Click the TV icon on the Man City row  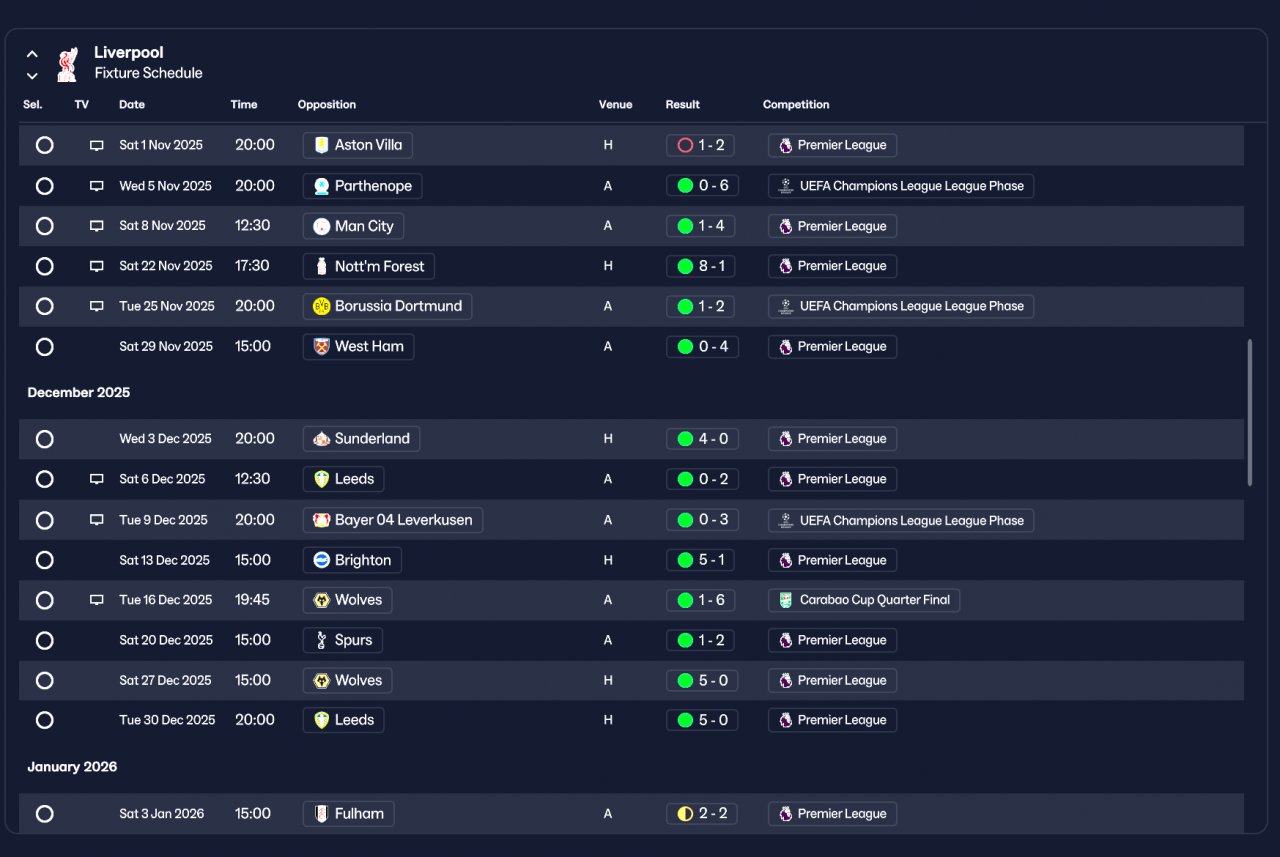pyautogui.click(x=97, y=226)
